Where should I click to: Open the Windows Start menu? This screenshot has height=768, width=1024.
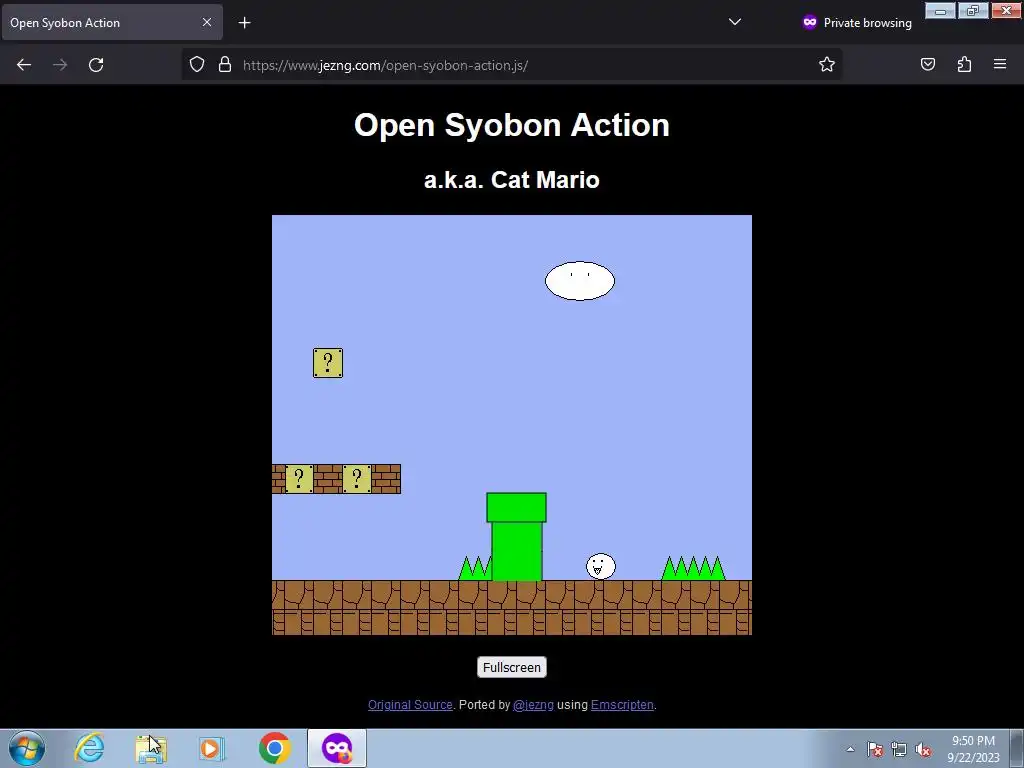pos(27,748)
